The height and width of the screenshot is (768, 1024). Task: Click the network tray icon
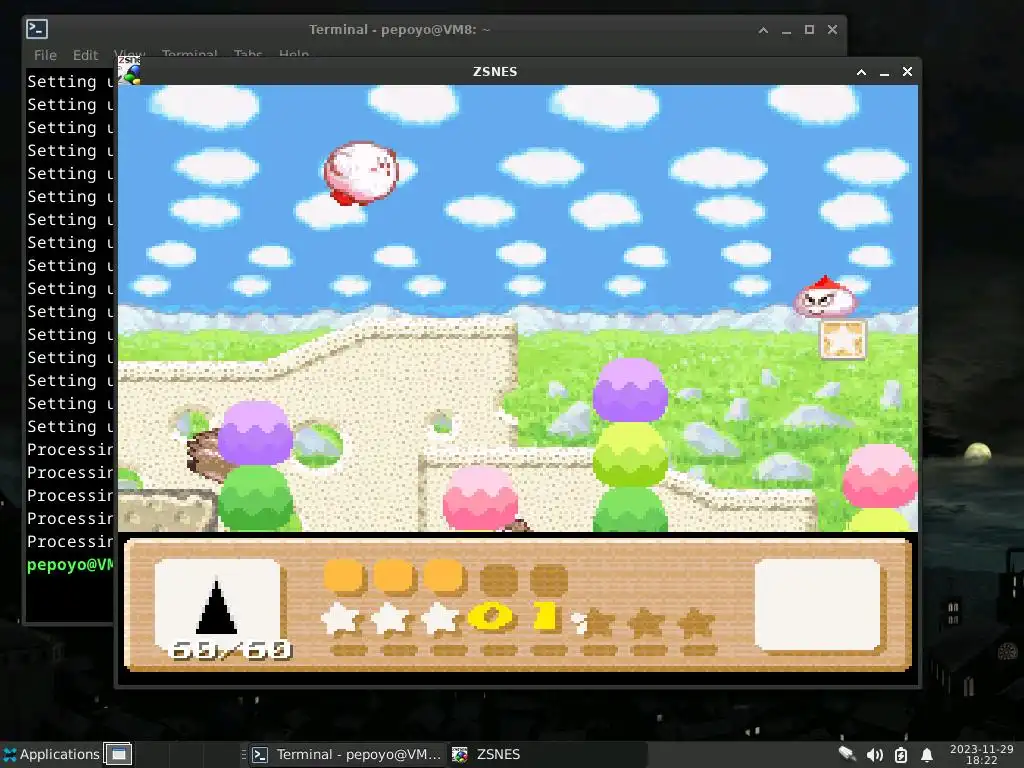pos(848,754)
